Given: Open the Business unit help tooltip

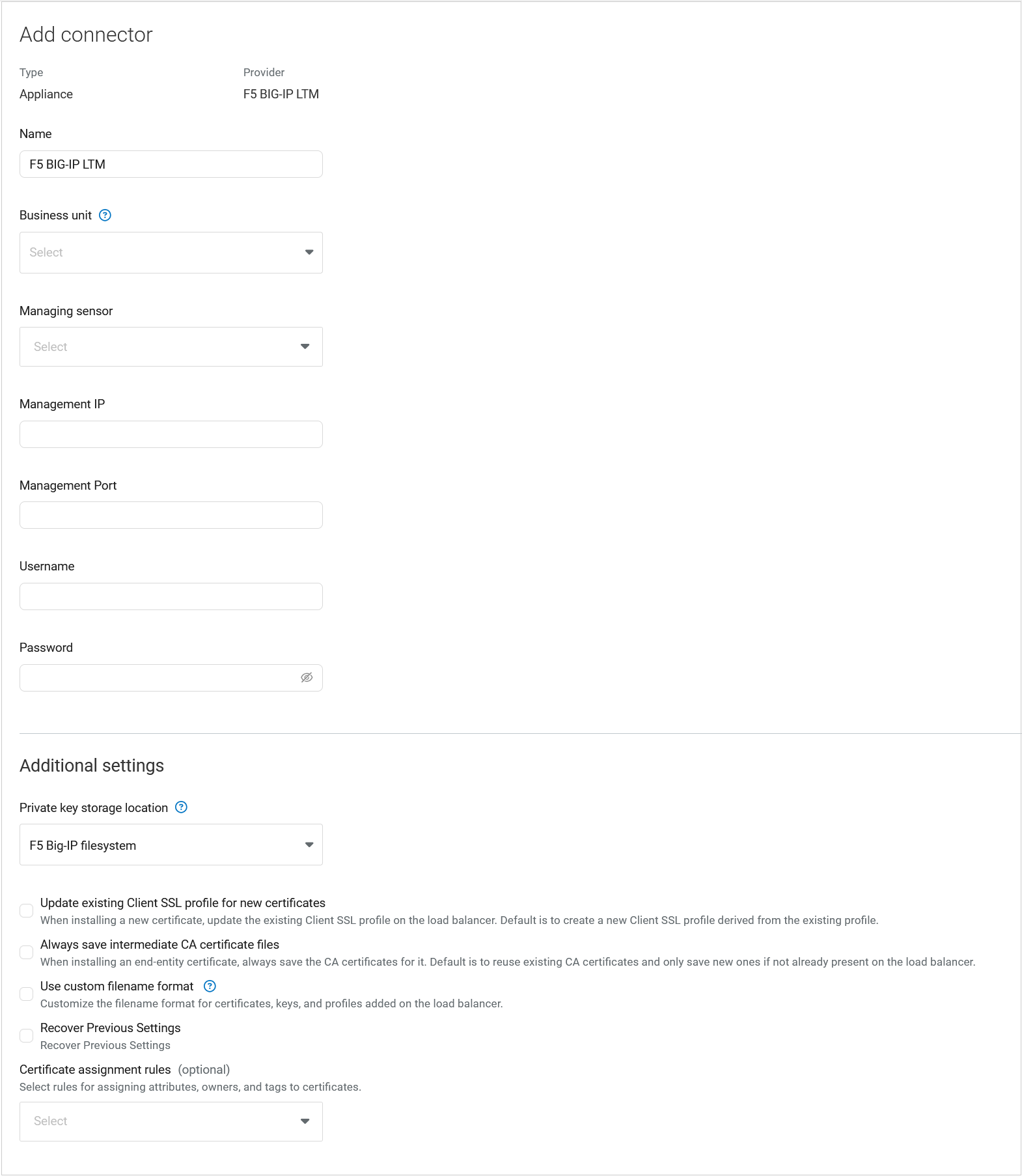Looking at the screenshot, I should 106,215.
